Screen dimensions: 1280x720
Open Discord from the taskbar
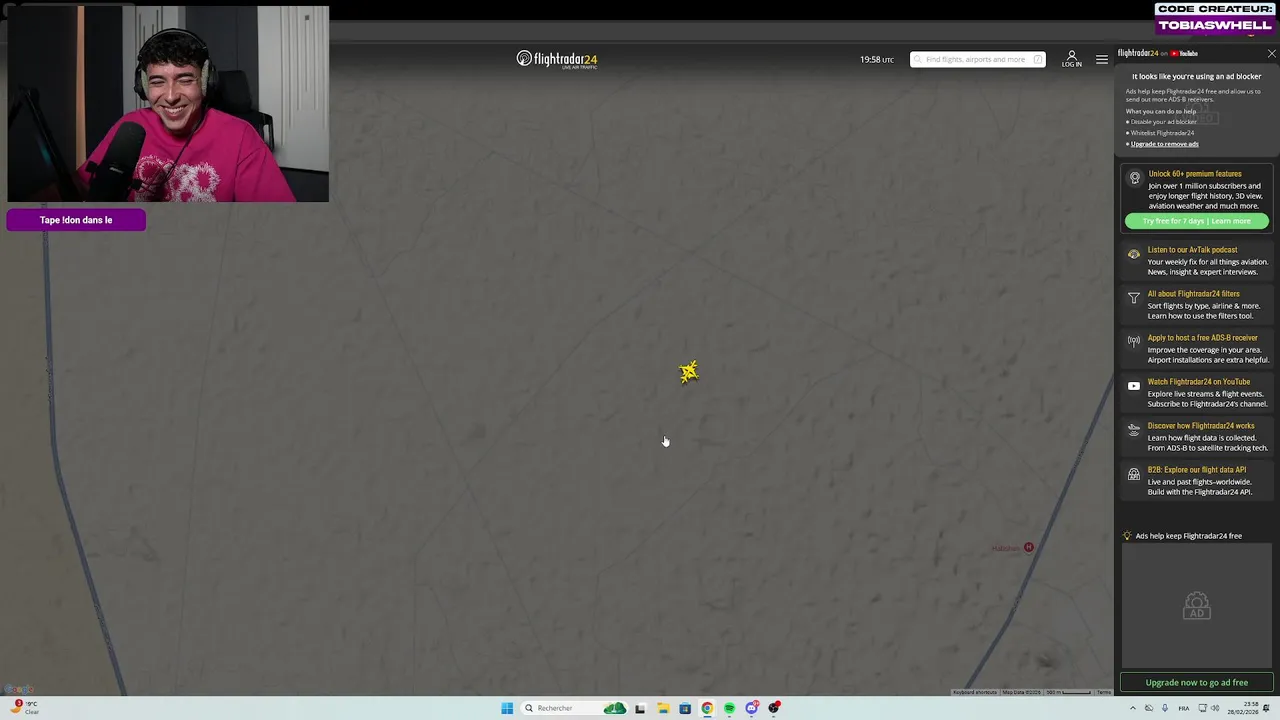click(752, 708)
